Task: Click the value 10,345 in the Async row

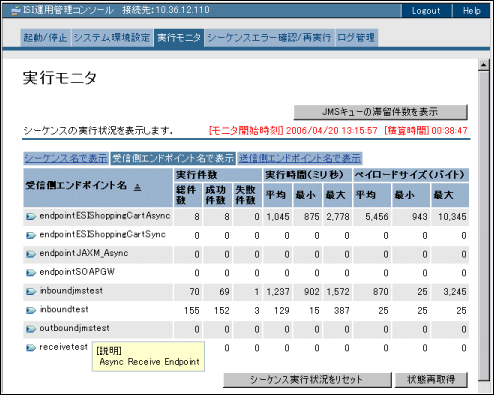Action: (x=452, y=217)
